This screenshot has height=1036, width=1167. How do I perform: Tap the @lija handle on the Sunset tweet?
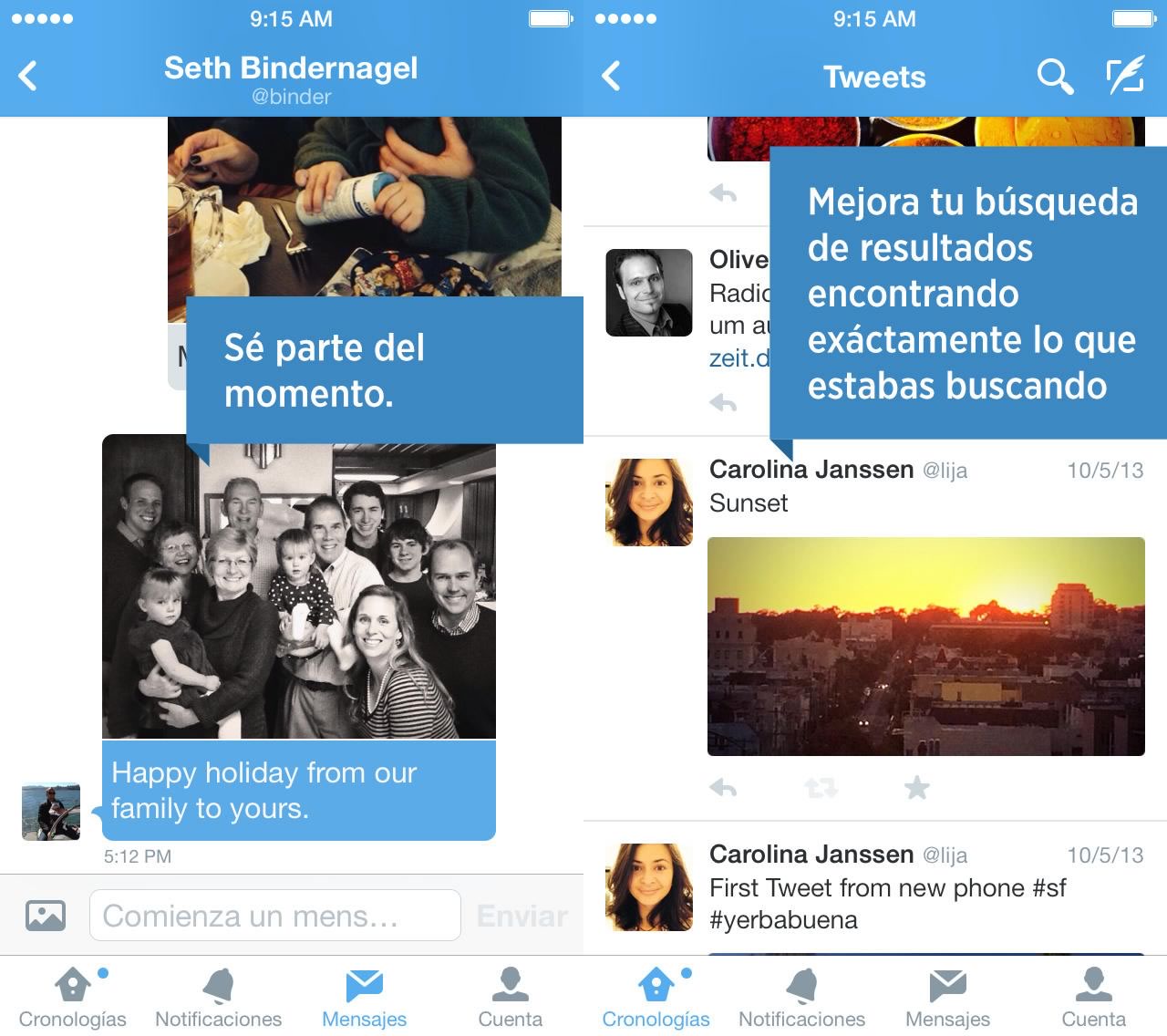tap(945, 471)
